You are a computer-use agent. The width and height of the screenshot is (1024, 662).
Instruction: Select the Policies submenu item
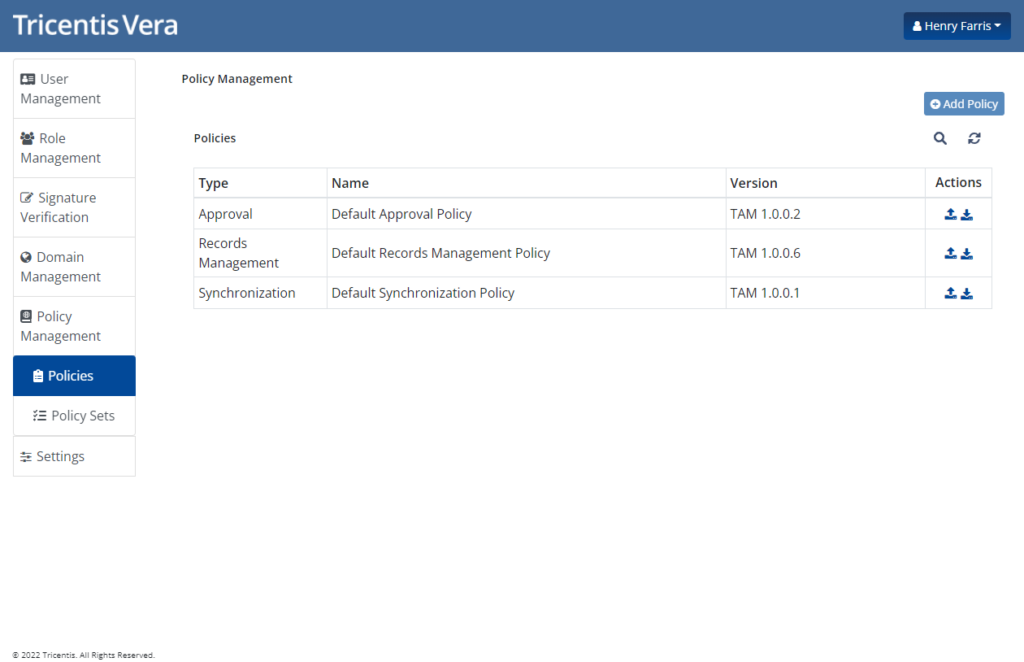pos(74,376)
